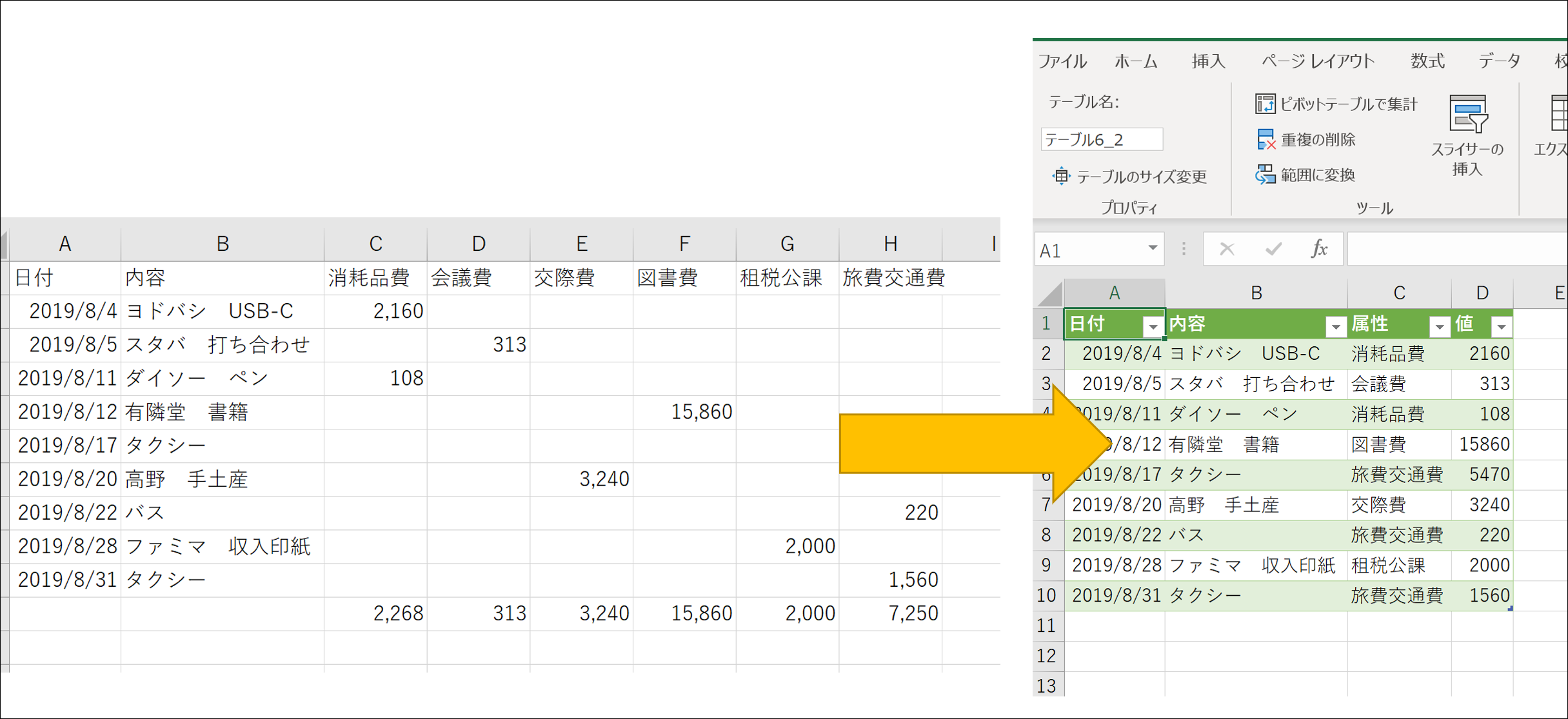The width and height of the screenshot is (1568, 719).
Task: Switch to the ホーム tab
Action: [1136, 61]
